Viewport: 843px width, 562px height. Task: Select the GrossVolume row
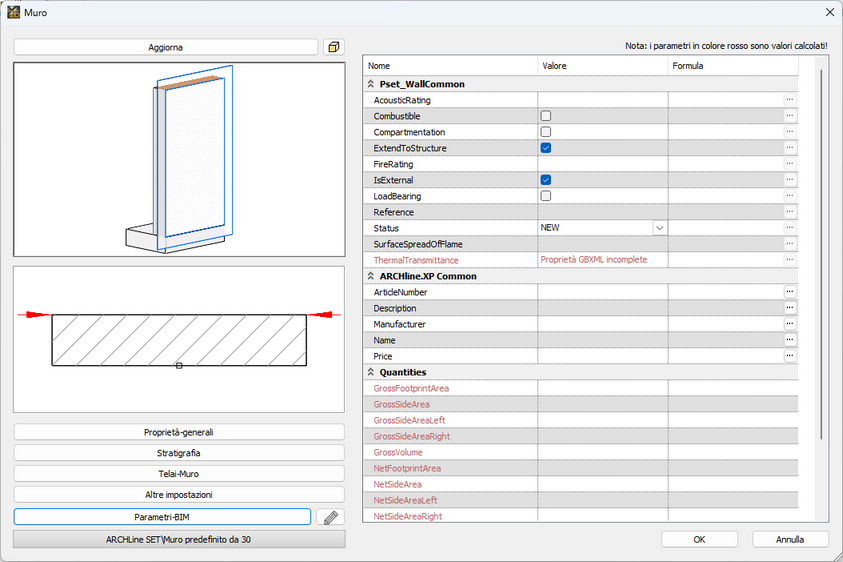(581, 452)
